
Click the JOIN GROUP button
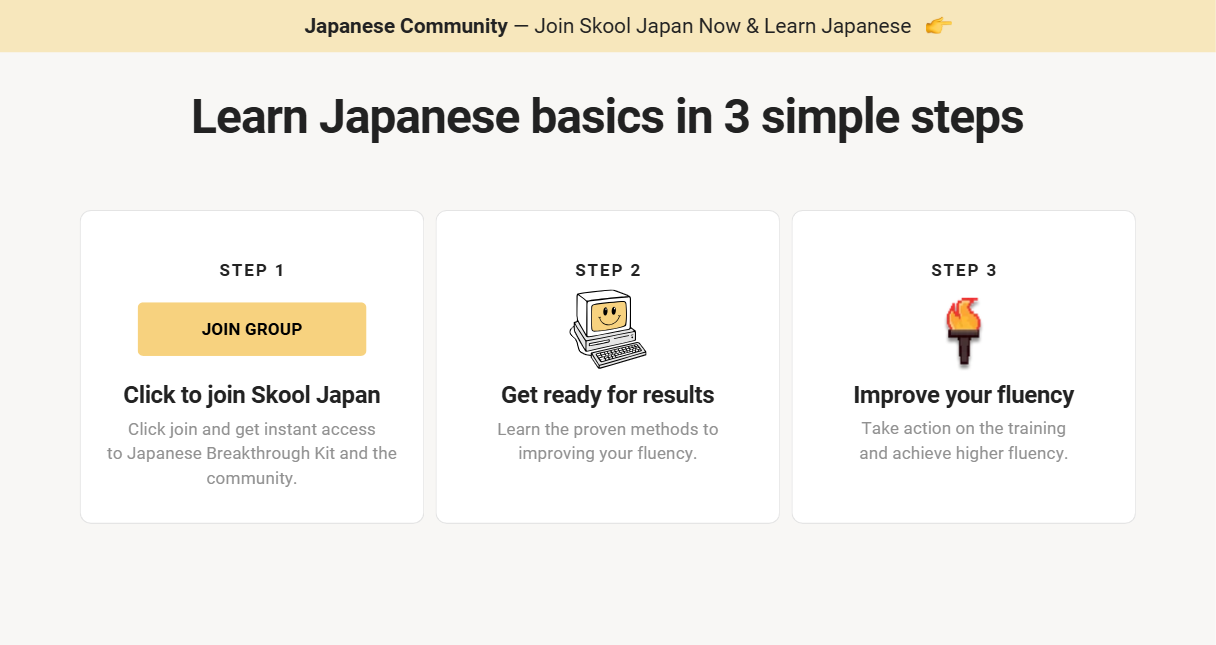252,329
